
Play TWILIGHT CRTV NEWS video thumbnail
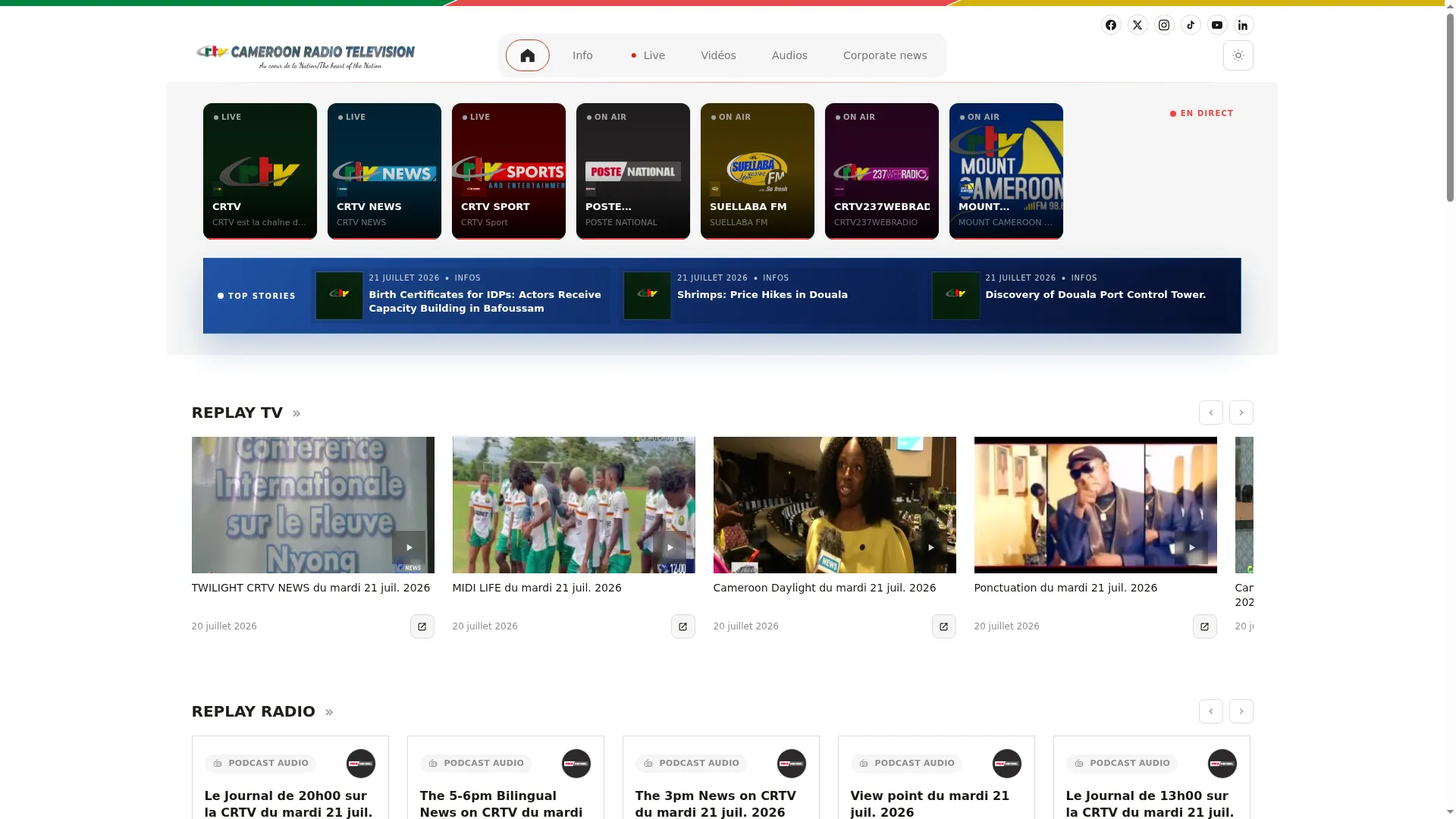click(x=313, y=505)
